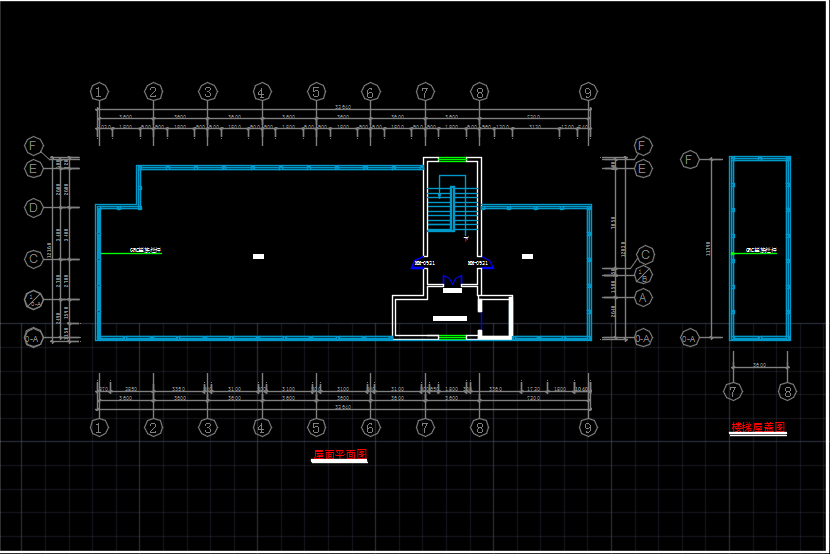Select axis 7 bubble in the stair roof detail
Screen dimensions: 830x554
(733, 392)
